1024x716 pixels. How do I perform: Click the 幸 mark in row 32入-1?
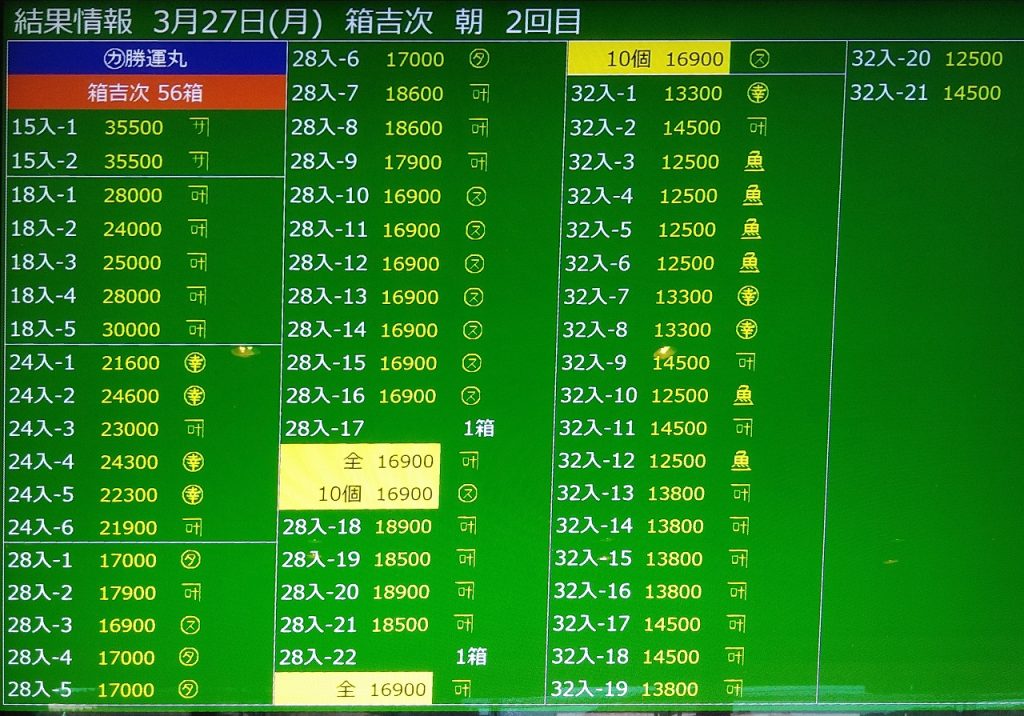pos(757,94)
